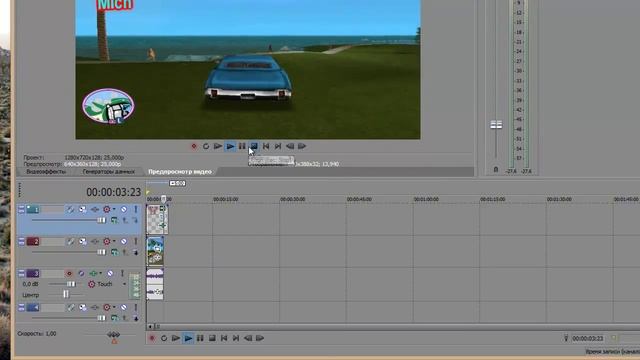Open Automation Settings gear on track 1
640x360 pixels.
coord(107,209)
